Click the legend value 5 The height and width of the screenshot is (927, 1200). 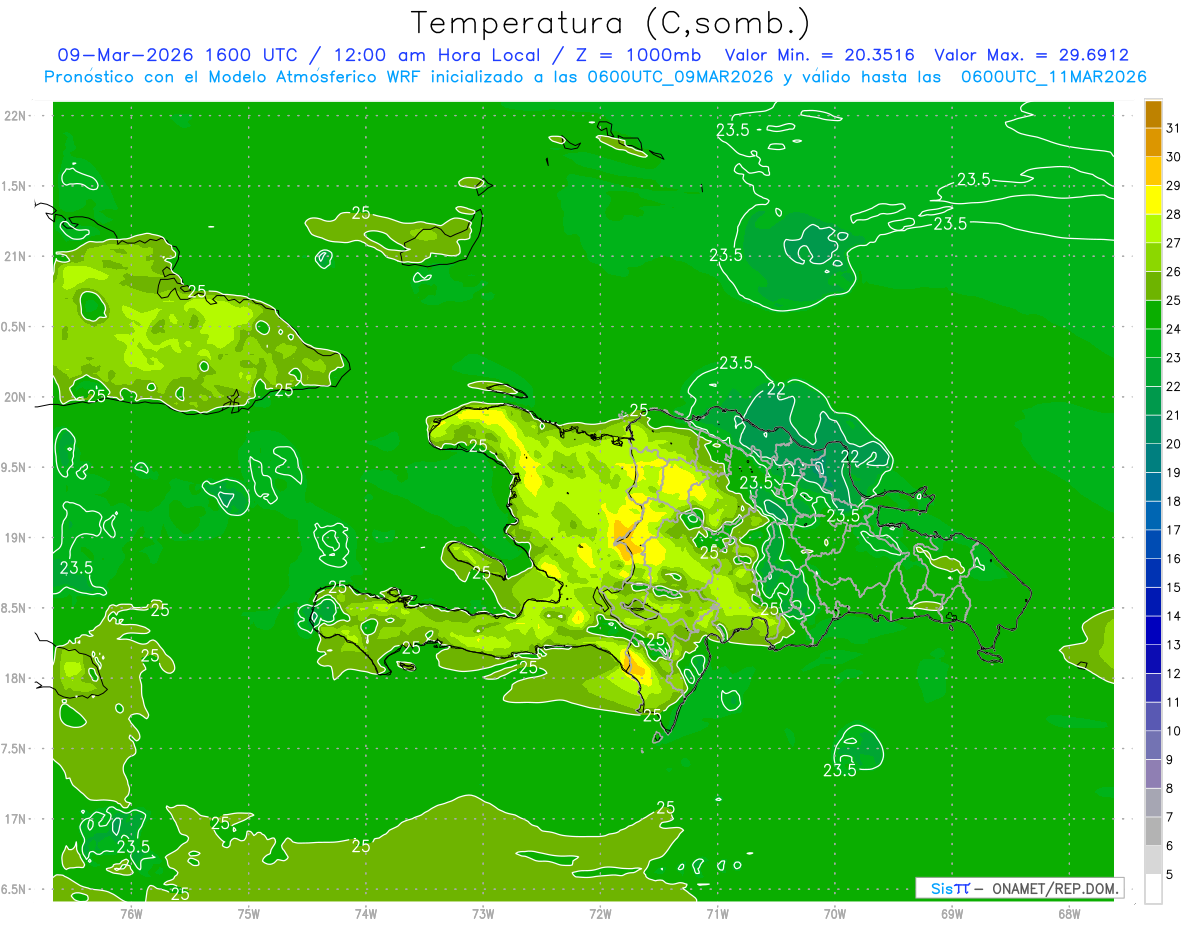pos(1170,874)
